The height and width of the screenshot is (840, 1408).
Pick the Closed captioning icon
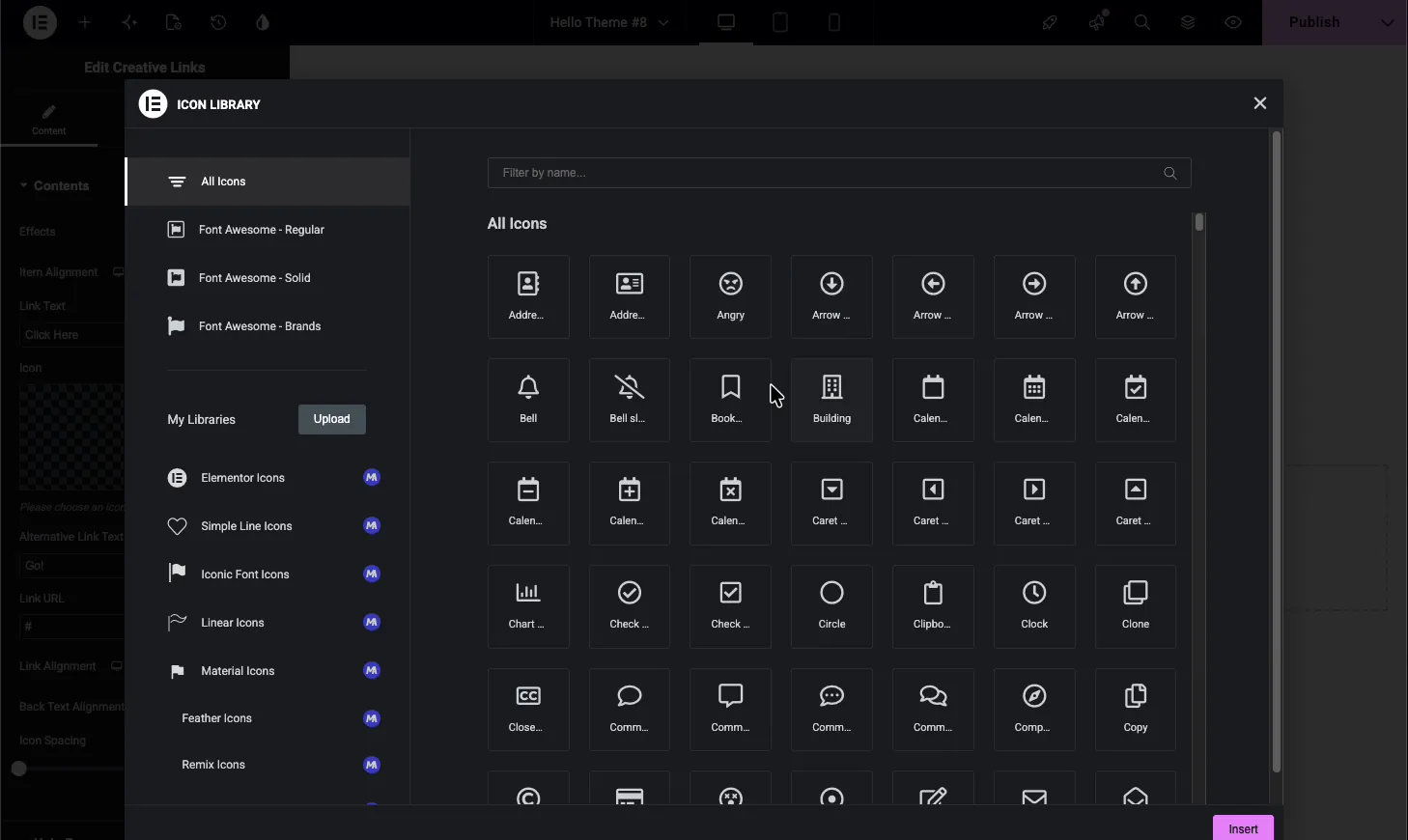point(528,710)
